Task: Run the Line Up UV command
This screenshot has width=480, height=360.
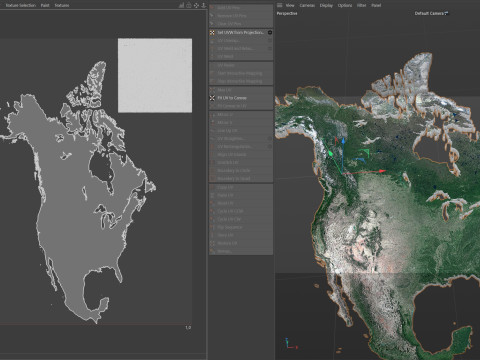Action: (241, 131)
